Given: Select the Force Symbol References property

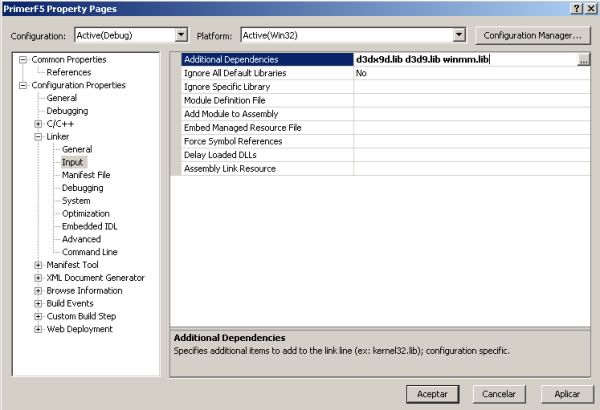Looking at the screenshot, I should tap(267, 141).
